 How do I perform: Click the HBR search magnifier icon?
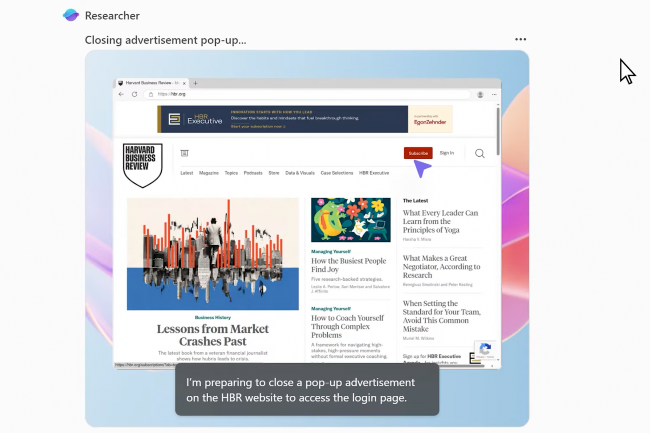coord(480,153)
